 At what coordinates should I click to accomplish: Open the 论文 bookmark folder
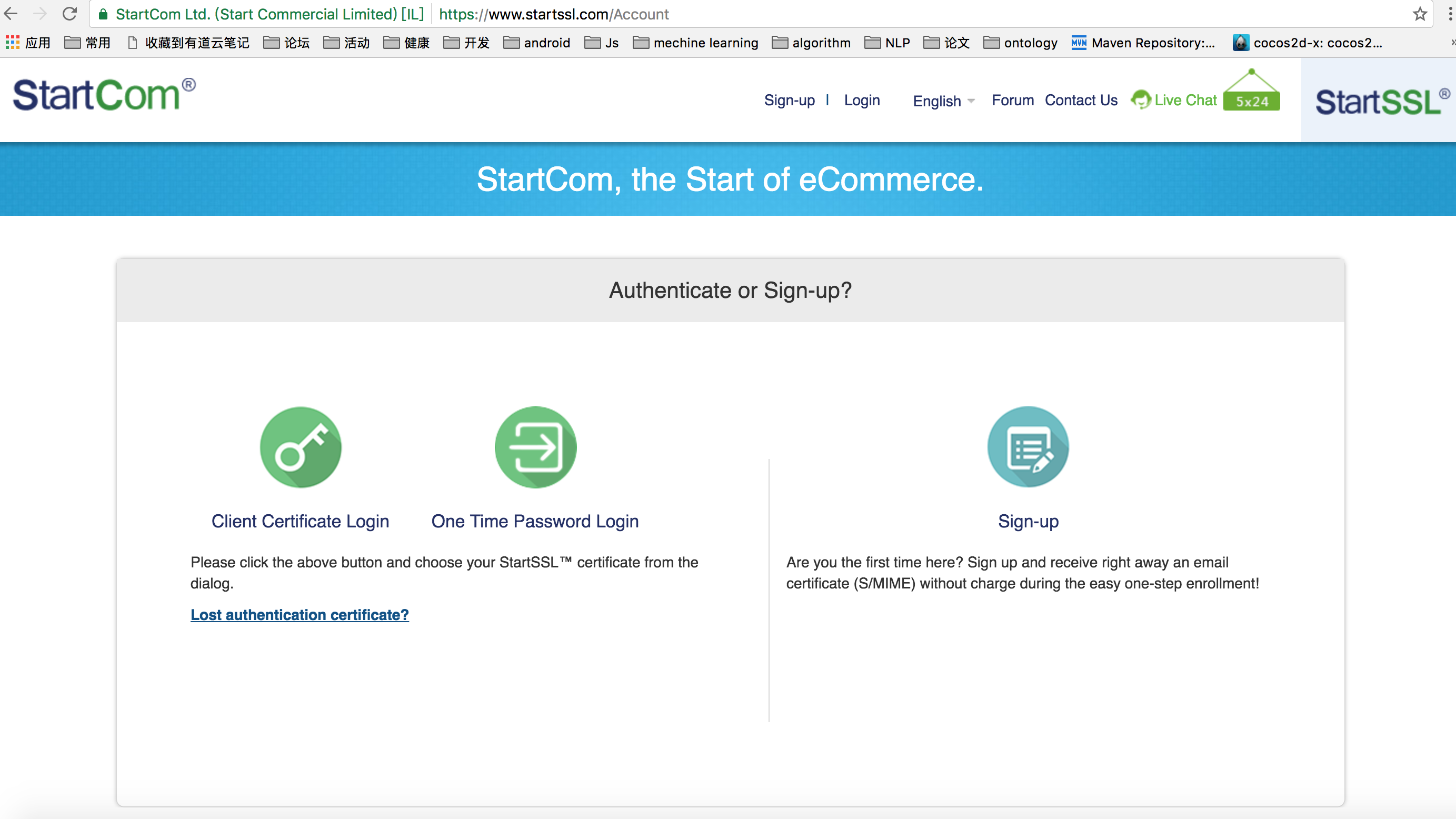click(947, 43)
